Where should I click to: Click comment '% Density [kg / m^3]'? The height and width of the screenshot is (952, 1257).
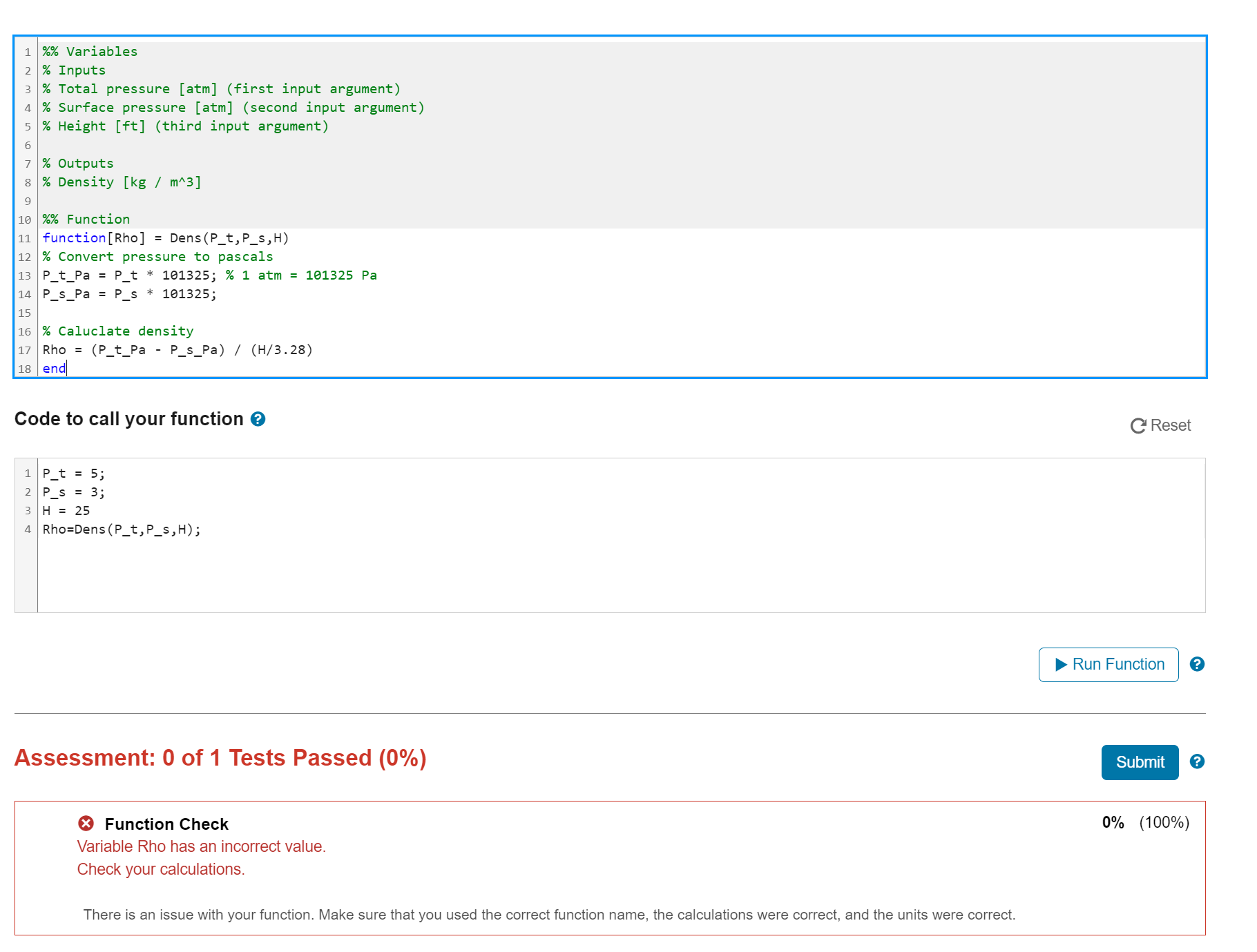click(122, 182)
